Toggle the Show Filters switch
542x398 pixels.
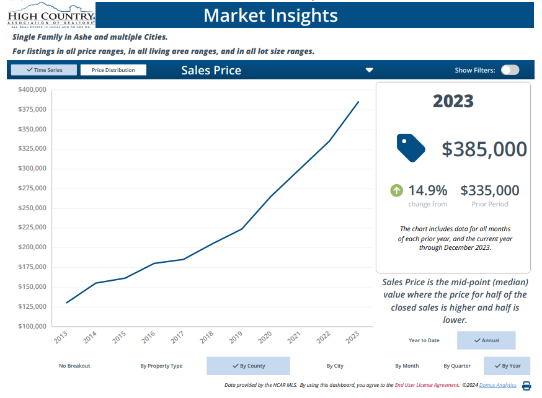[510, 70]
